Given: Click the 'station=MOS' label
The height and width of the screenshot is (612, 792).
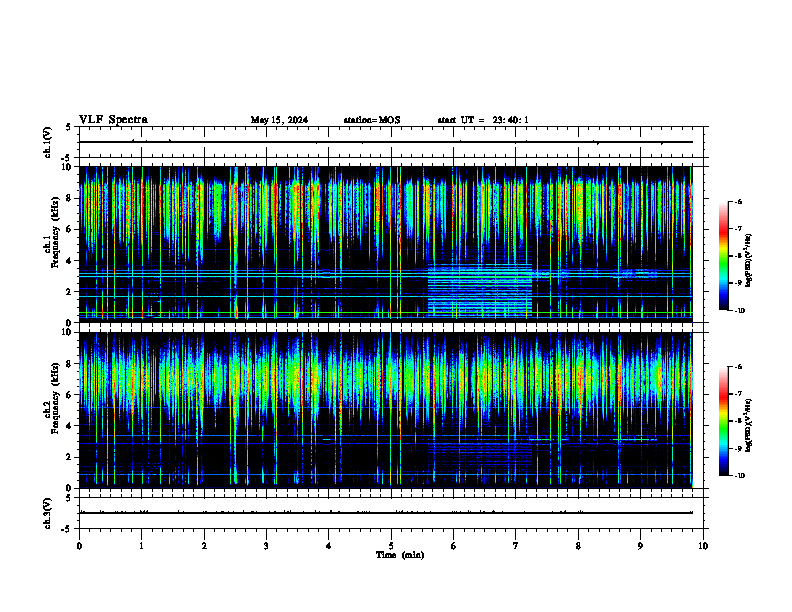Looking at the screenshot, I should 372,120.
